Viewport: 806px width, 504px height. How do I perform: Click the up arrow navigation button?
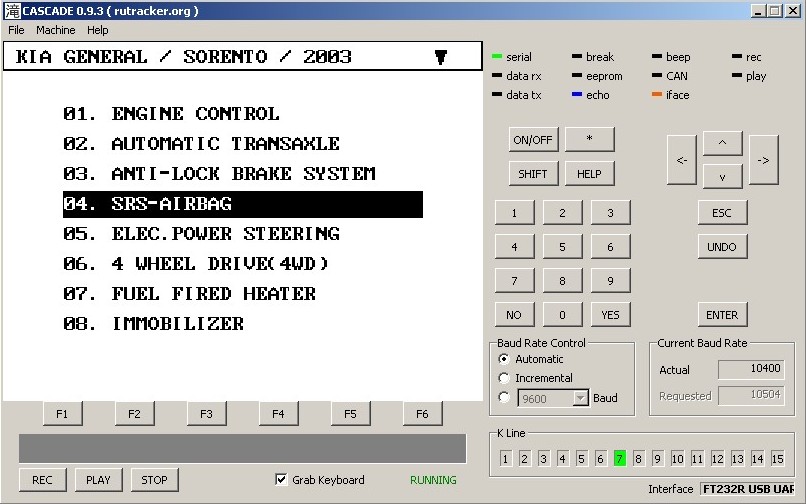722,143
